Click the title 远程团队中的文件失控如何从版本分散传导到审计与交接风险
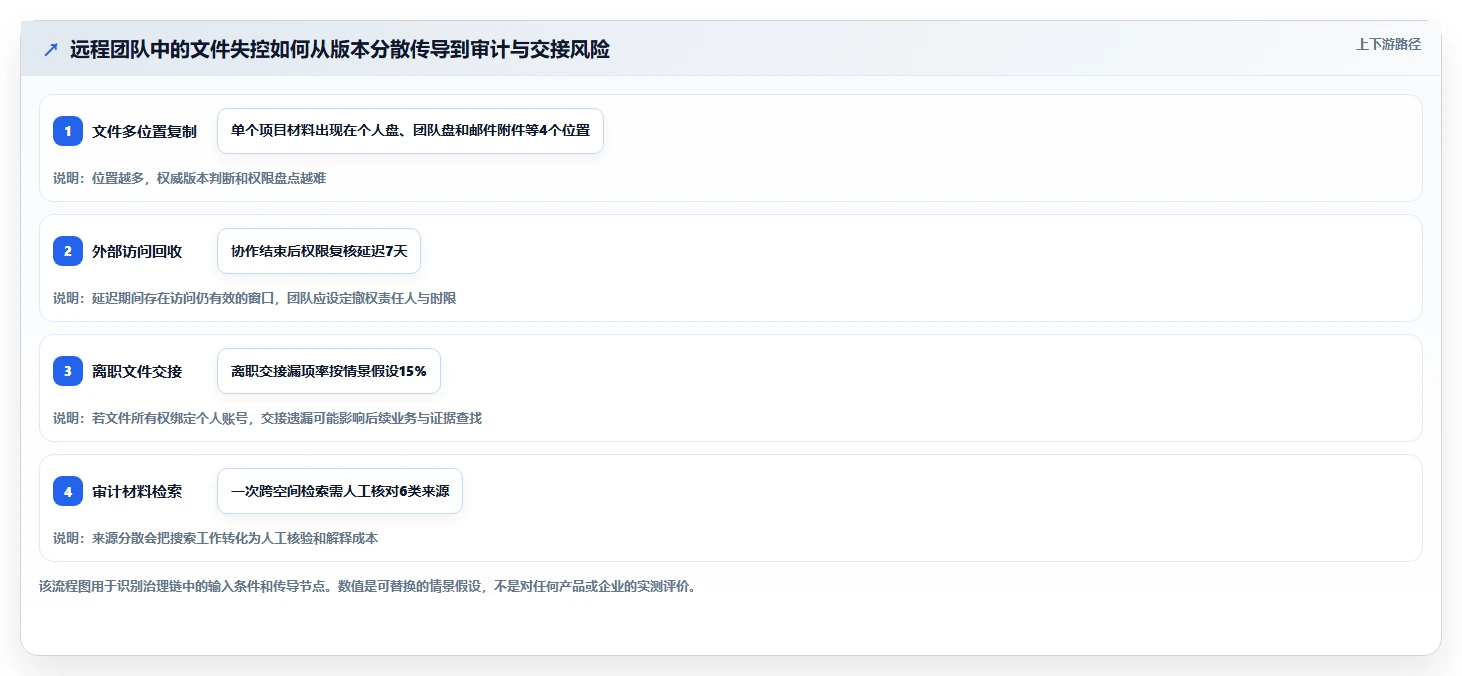The height and width of the screenshot is (676, 1462). coord(339,50)
